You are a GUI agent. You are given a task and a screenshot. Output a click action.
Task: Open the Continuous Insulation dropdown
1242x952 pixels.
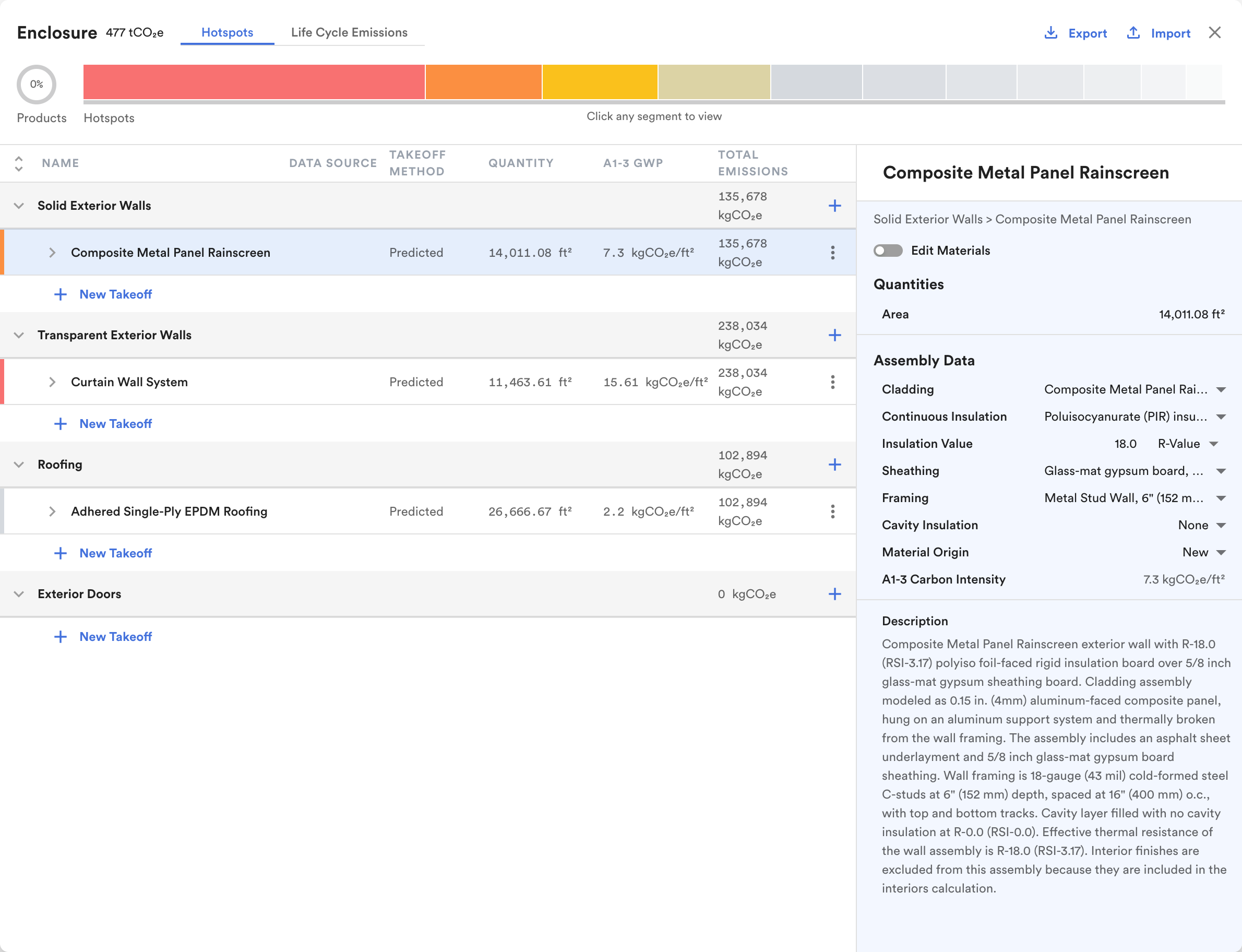1135,416
